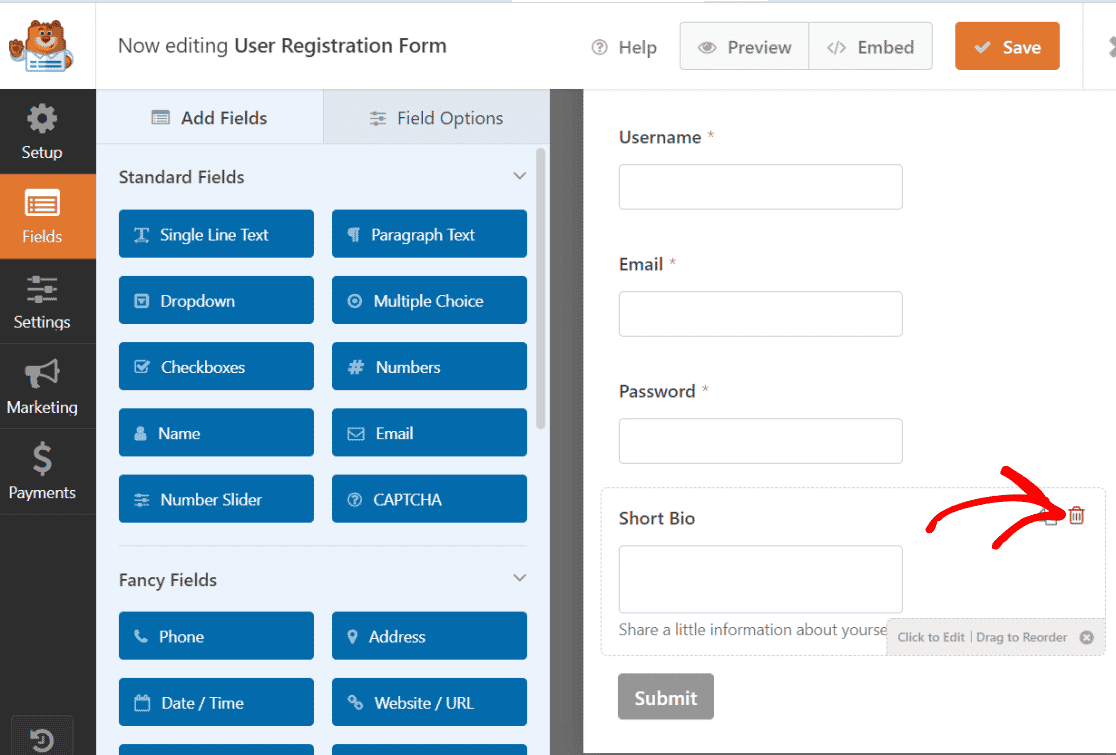The height and width of the screenshot is (755, 1116).
Task: Add a Number Slider field
Action: 215,498
